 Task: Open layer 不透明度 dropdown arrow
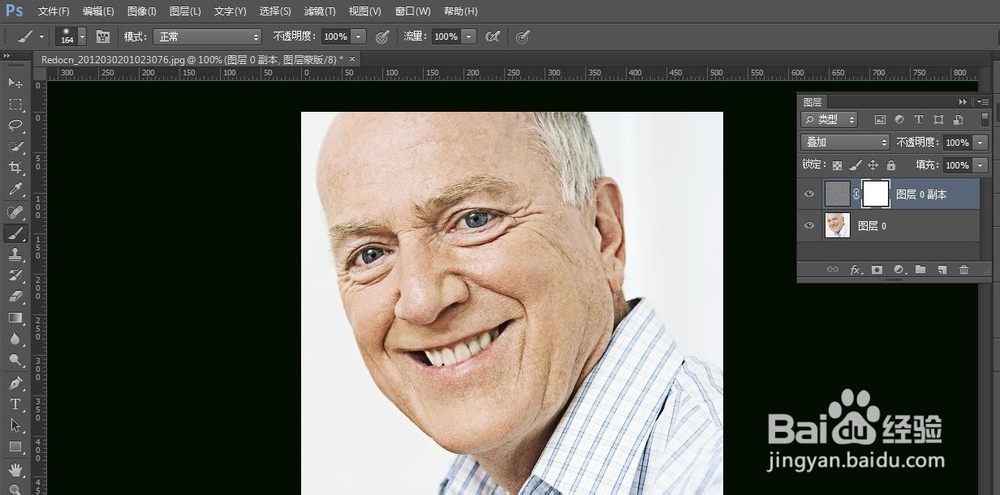pos(981,142)
